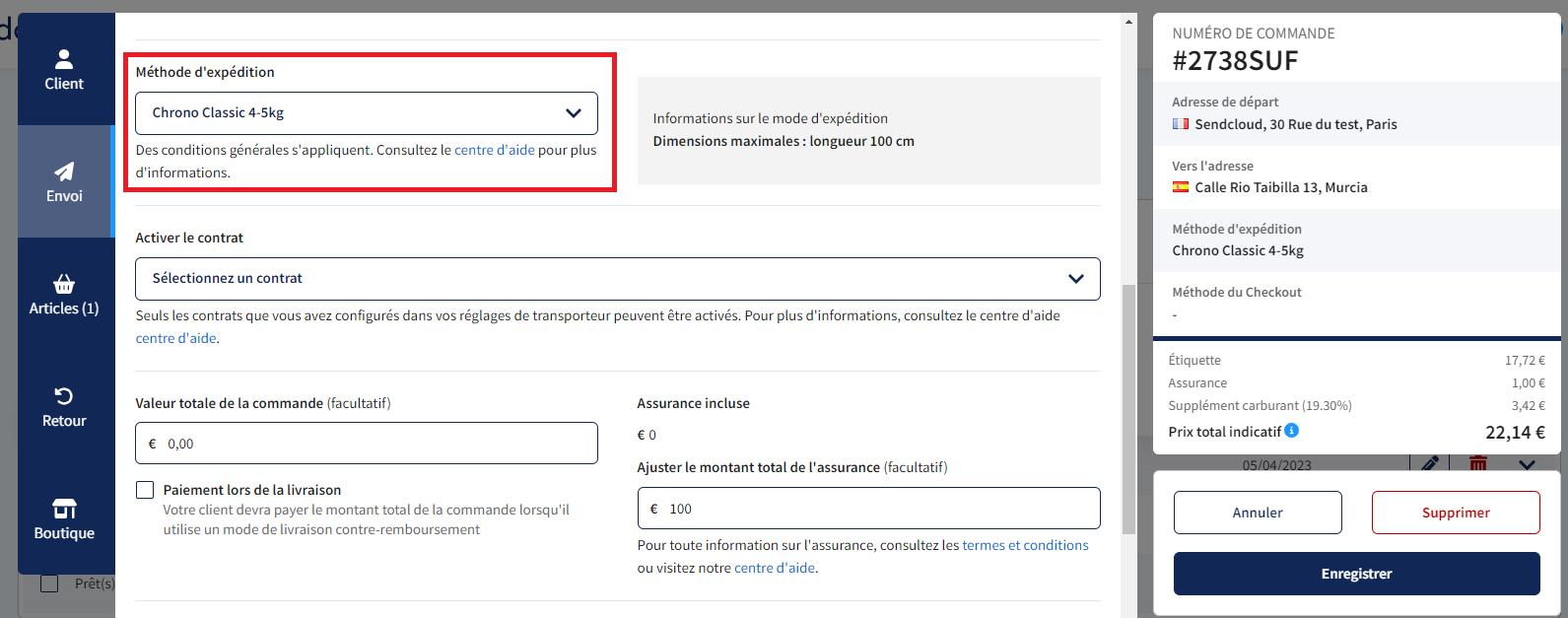Click the pencil edit icon behind dialog
Screen dimensions: 1568x618
pos(1430,462)
